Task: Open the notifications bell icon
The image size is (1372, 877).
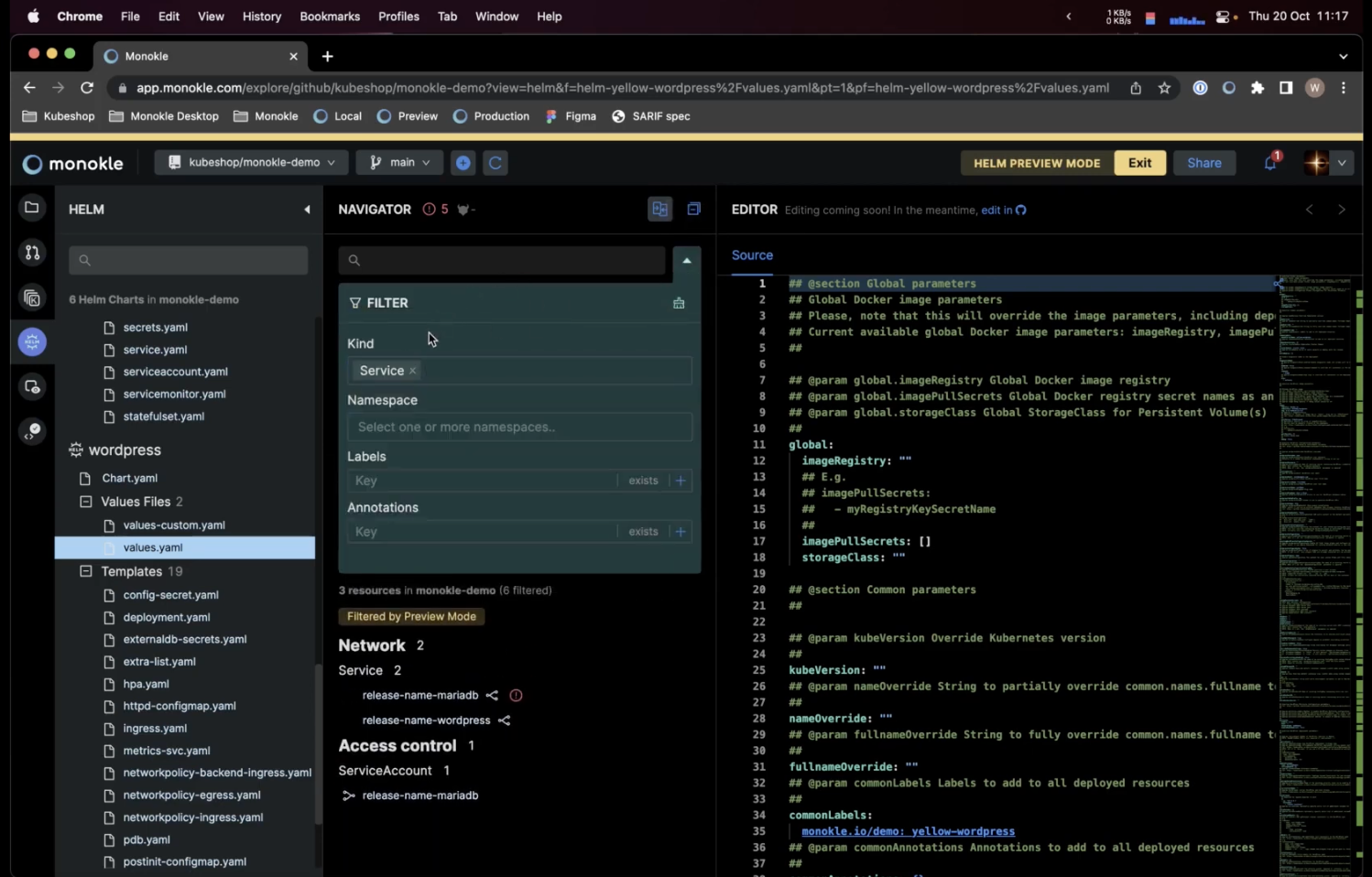Action: [1271, 162]
